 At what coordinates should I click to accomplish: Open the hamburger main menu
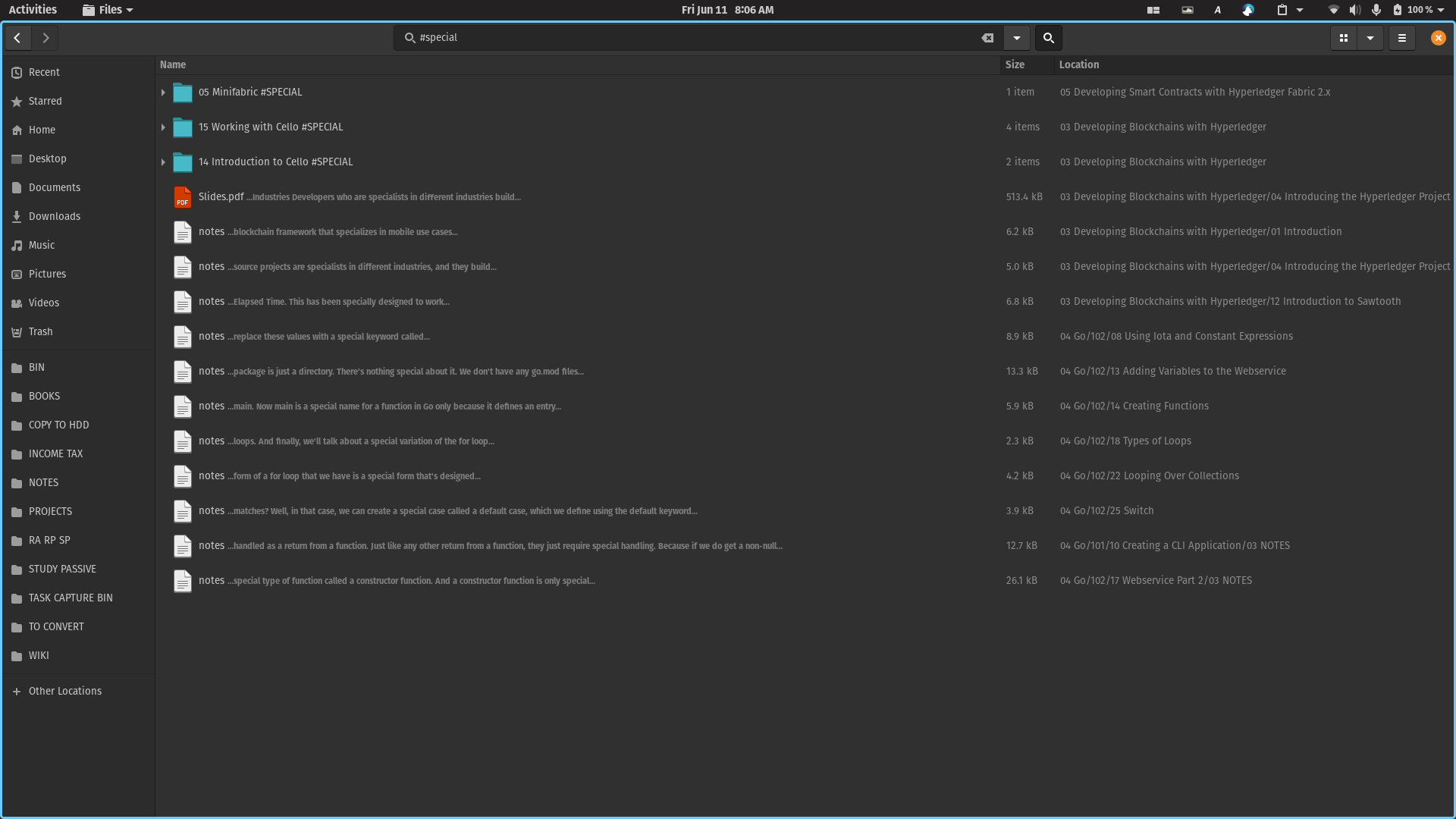[1402, 38]
